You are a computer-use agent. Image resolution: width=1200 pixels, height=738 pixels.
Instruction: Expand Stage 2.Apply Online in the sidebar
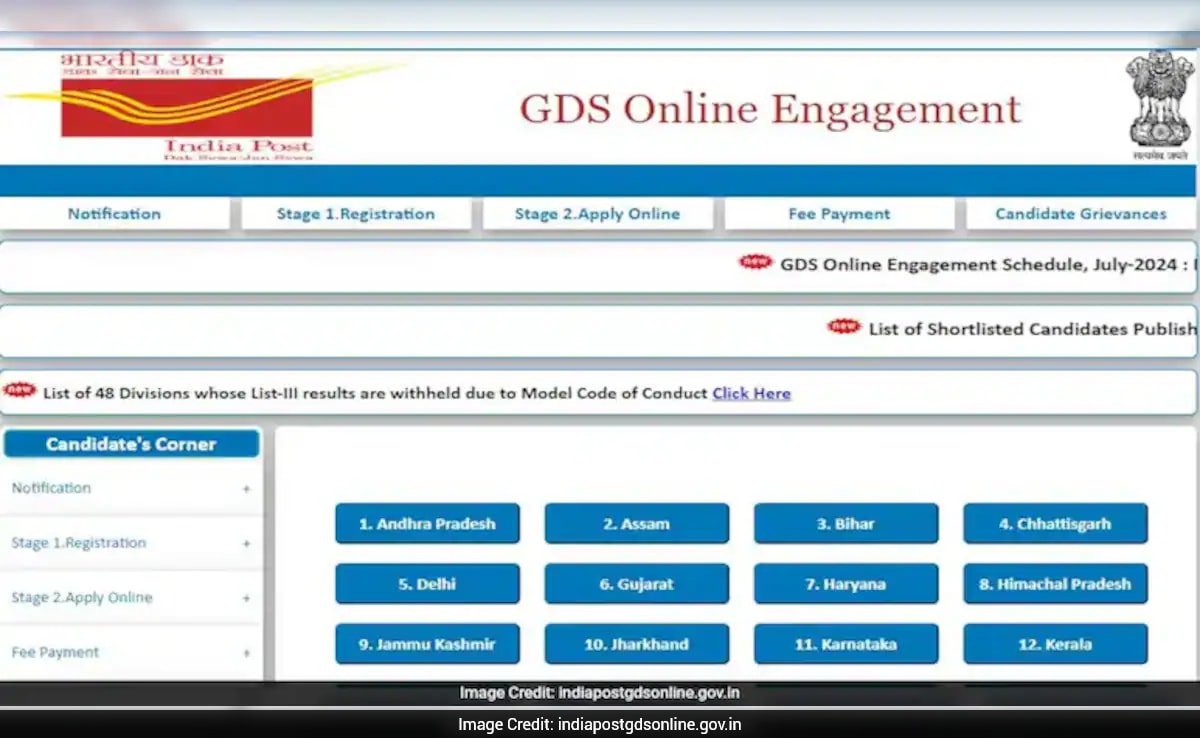pos(246,598)
